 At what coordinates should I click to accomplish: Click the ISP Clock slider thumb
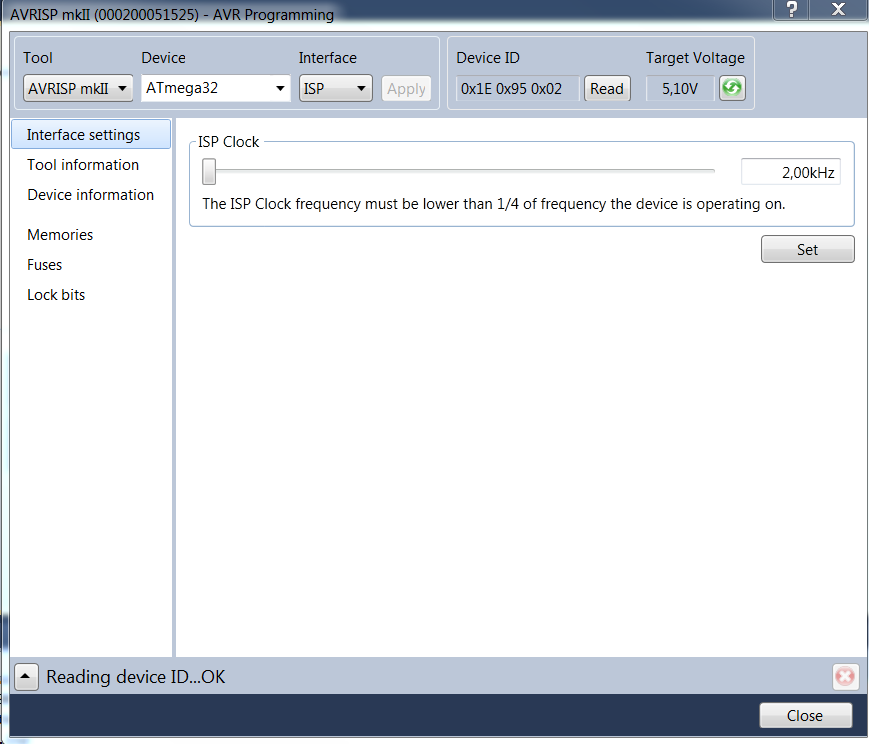click(209, 171)
